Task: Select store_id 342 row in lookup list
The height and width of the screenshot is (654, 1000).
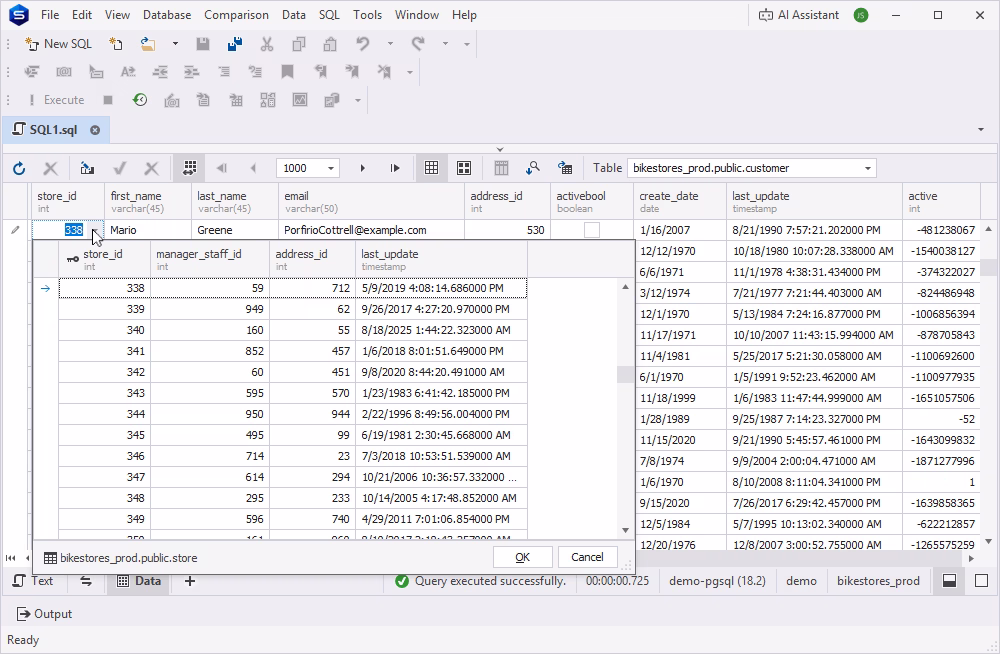Action: (293, 372)
